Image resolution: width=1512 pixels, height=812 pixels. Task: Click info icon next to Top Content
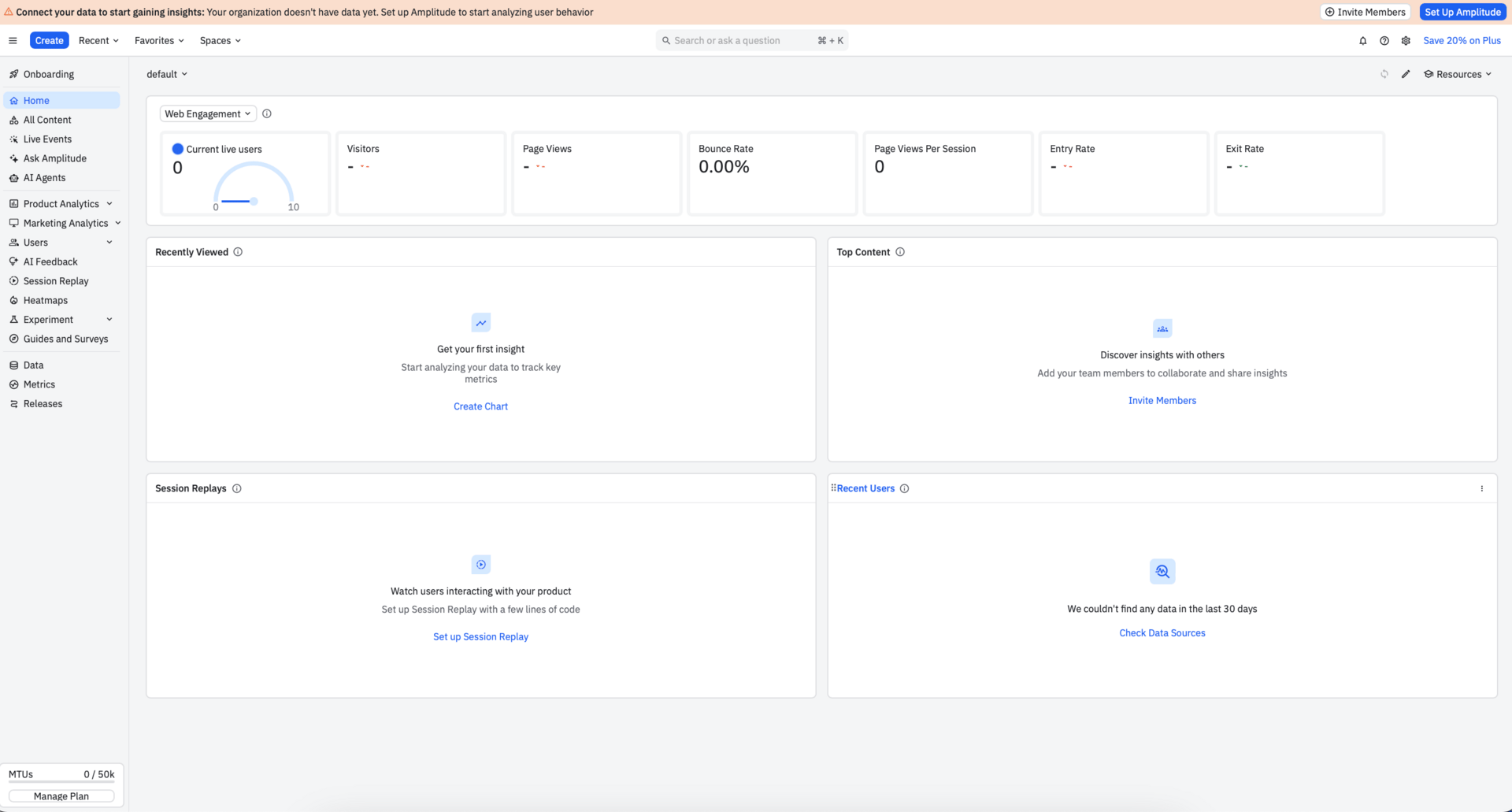[900, 252]
